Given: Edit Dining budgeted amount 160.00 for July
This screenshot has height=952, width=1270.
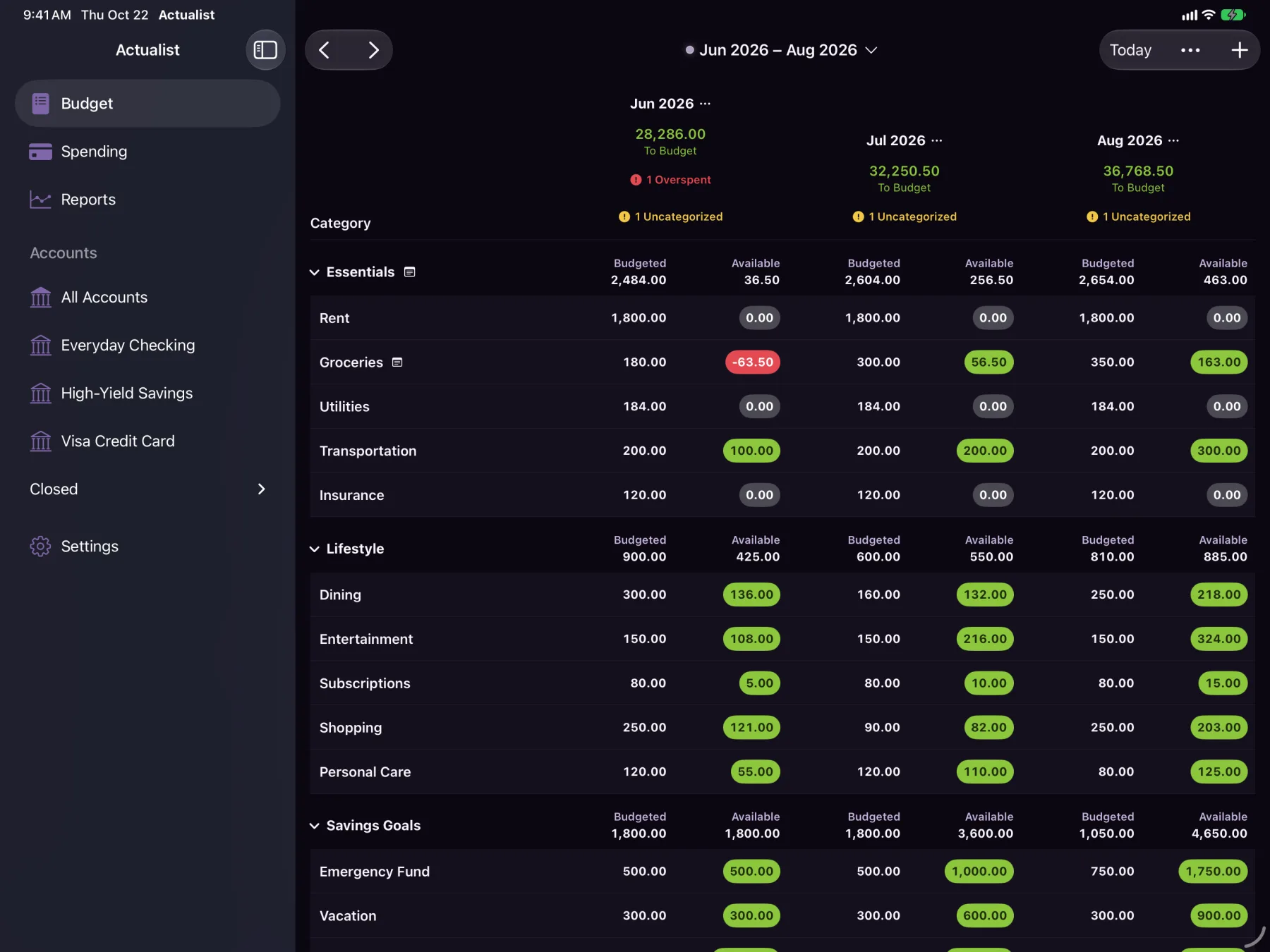Looking at the screenshot, I should 878,594.
